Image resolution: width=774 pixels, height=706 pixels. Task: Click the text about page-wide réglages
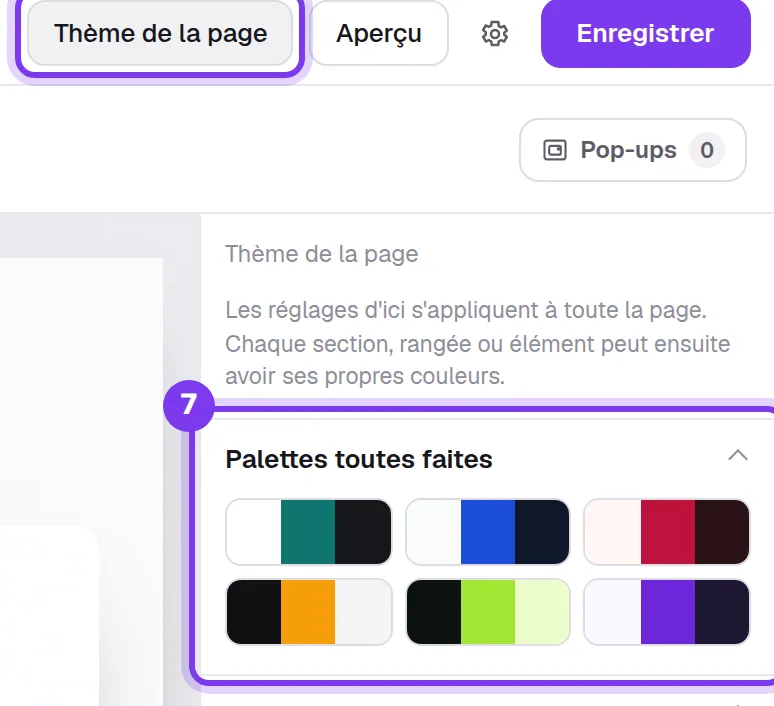(477, 343)
